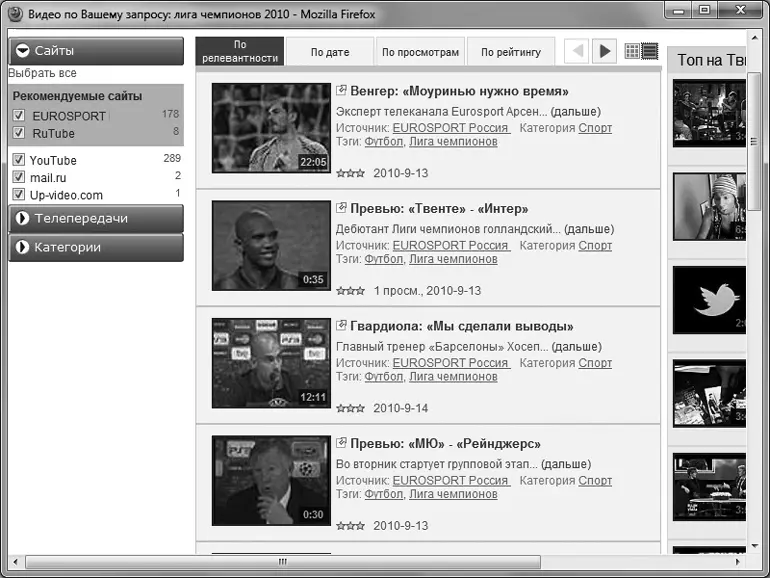This screenshot has height=578, width=770.
Task: Open thumbnail for Гвардиола video
Action: click(272, 363)
